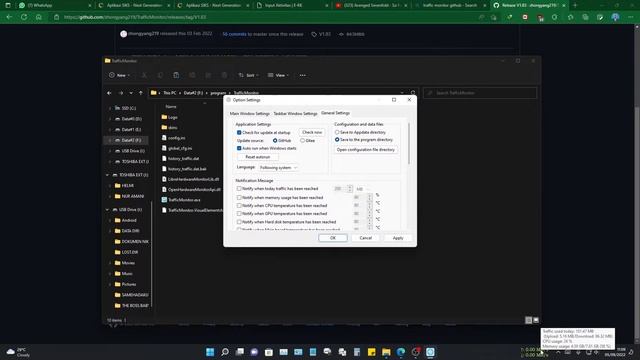Click the Reset autorun button

click(258, 157)
